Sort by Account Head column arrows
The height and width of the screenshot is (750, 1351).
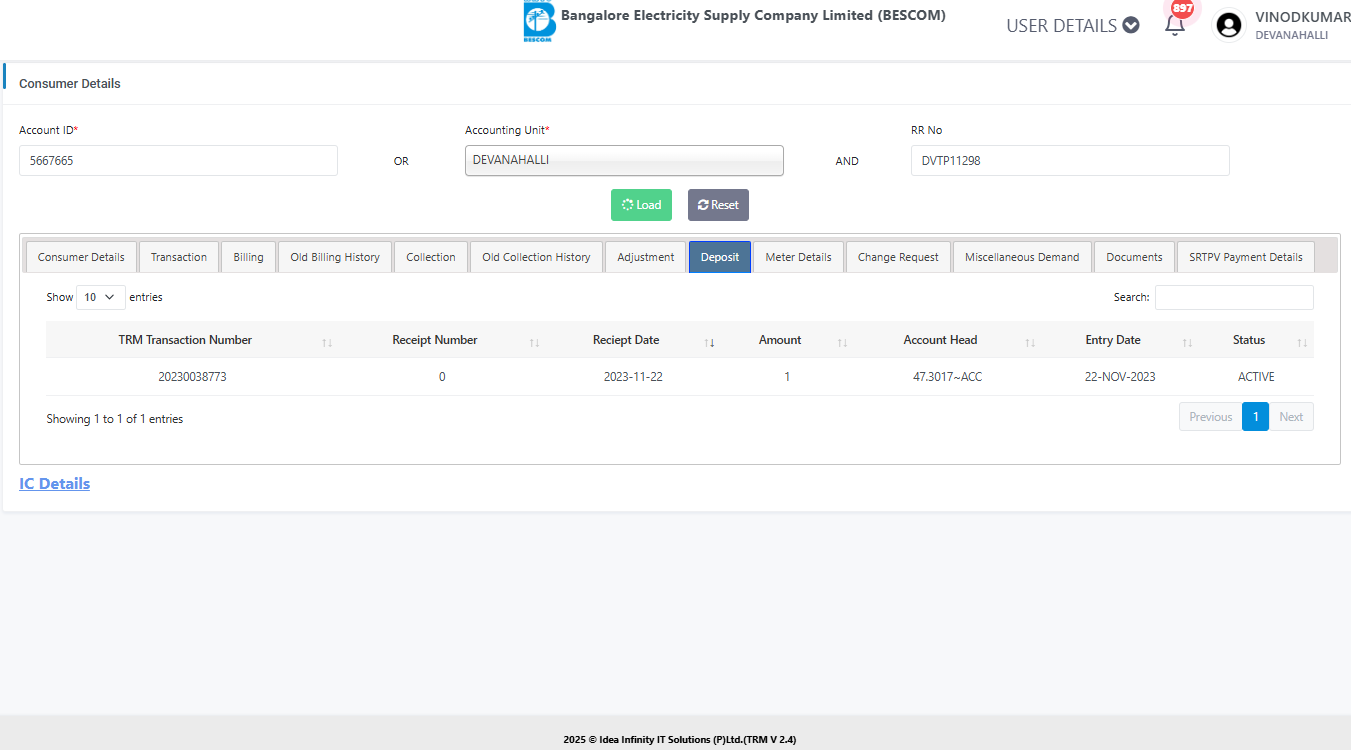(x=1030, y=342)
